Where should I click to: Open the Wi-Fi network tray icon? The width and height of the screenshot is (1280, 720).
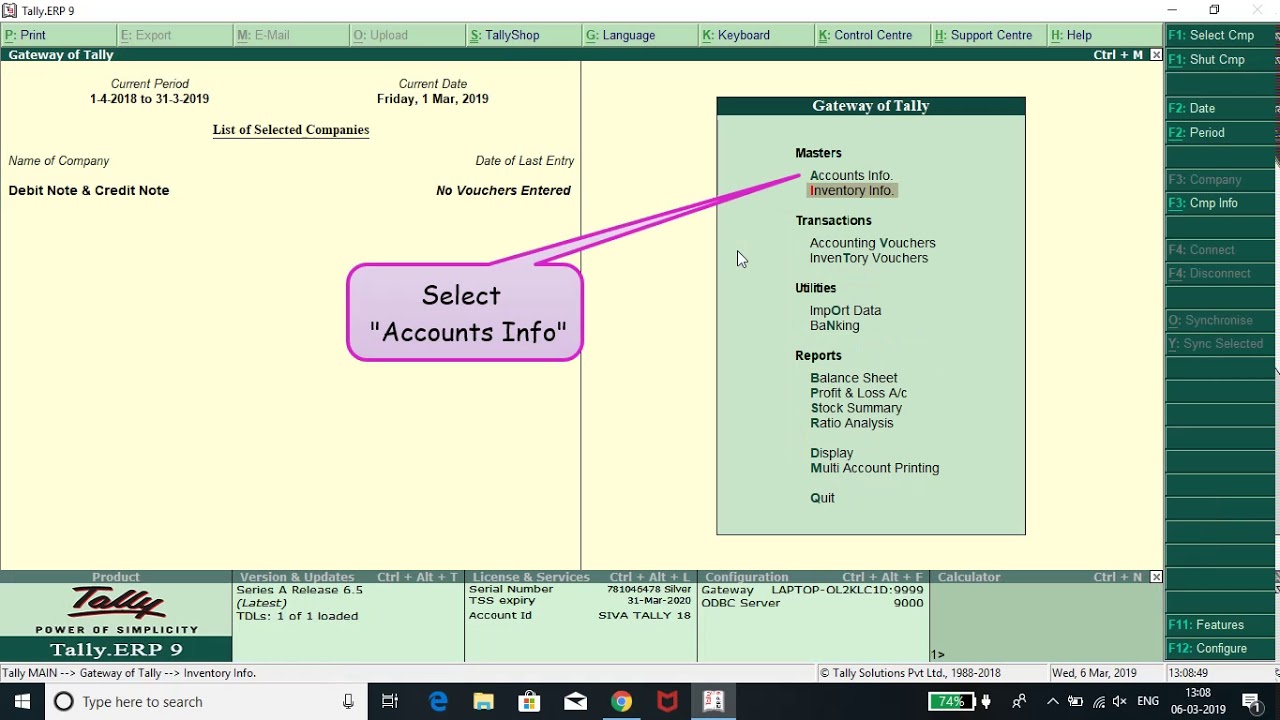(x=1098, y=702)
